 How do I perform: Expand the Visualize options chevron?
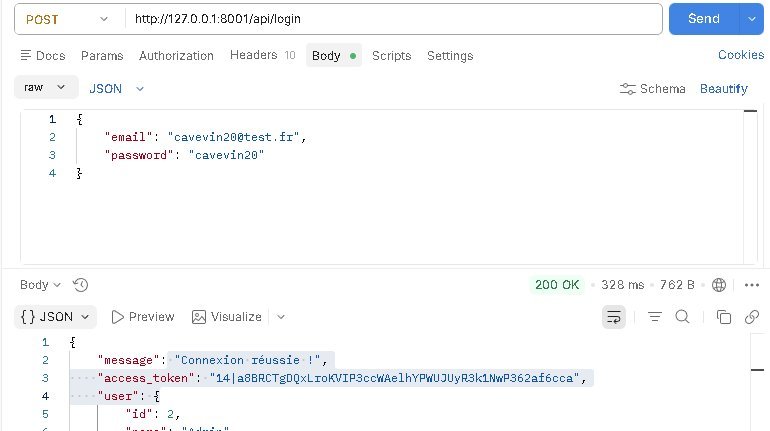pos(280,317)
